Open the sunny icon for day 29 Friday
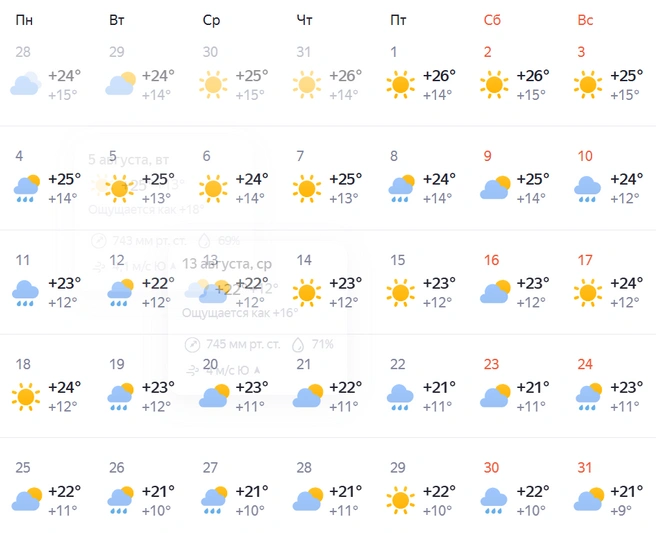 [400, 500]
